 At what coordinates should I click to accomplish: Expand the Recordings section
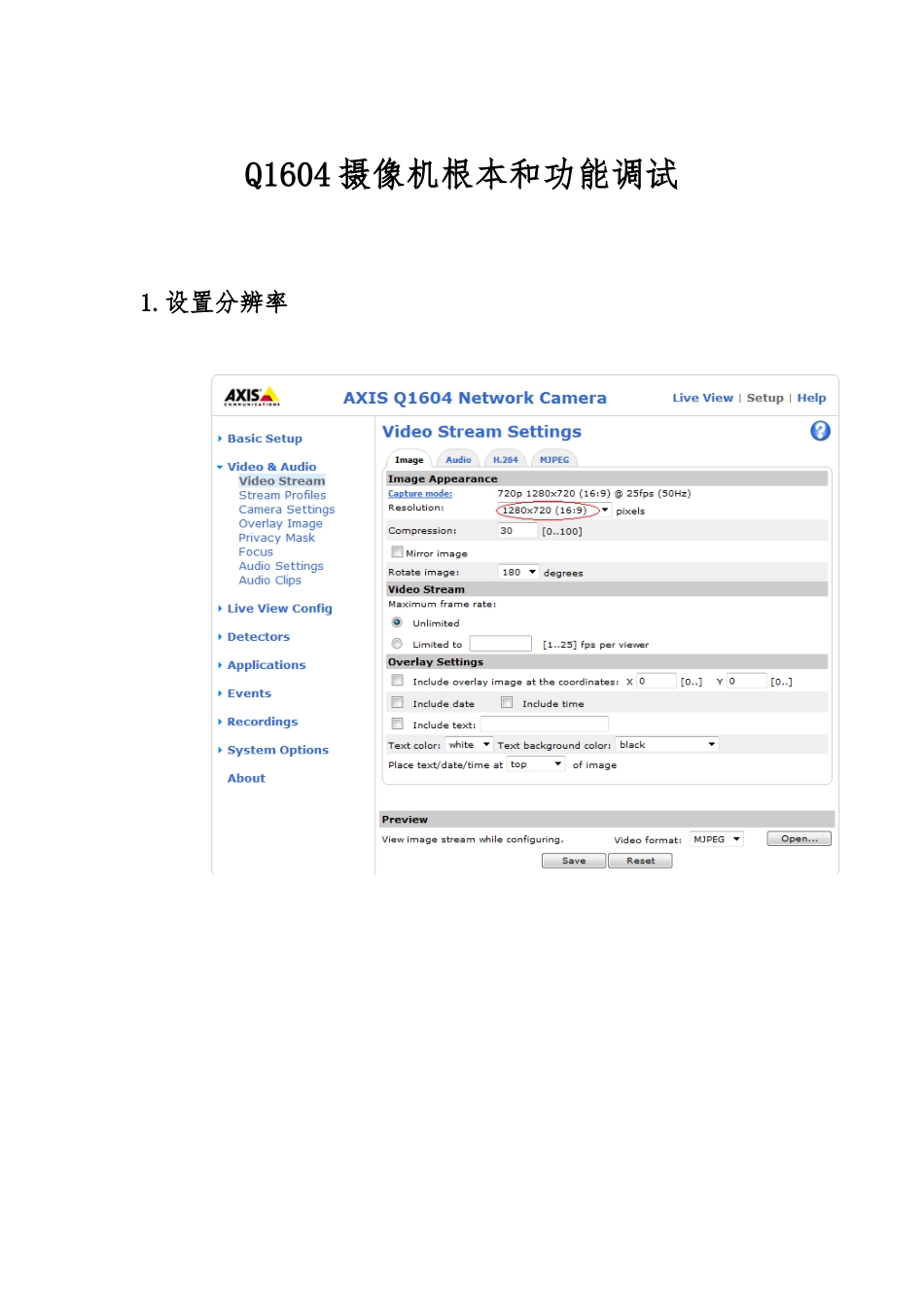point(262,722)
